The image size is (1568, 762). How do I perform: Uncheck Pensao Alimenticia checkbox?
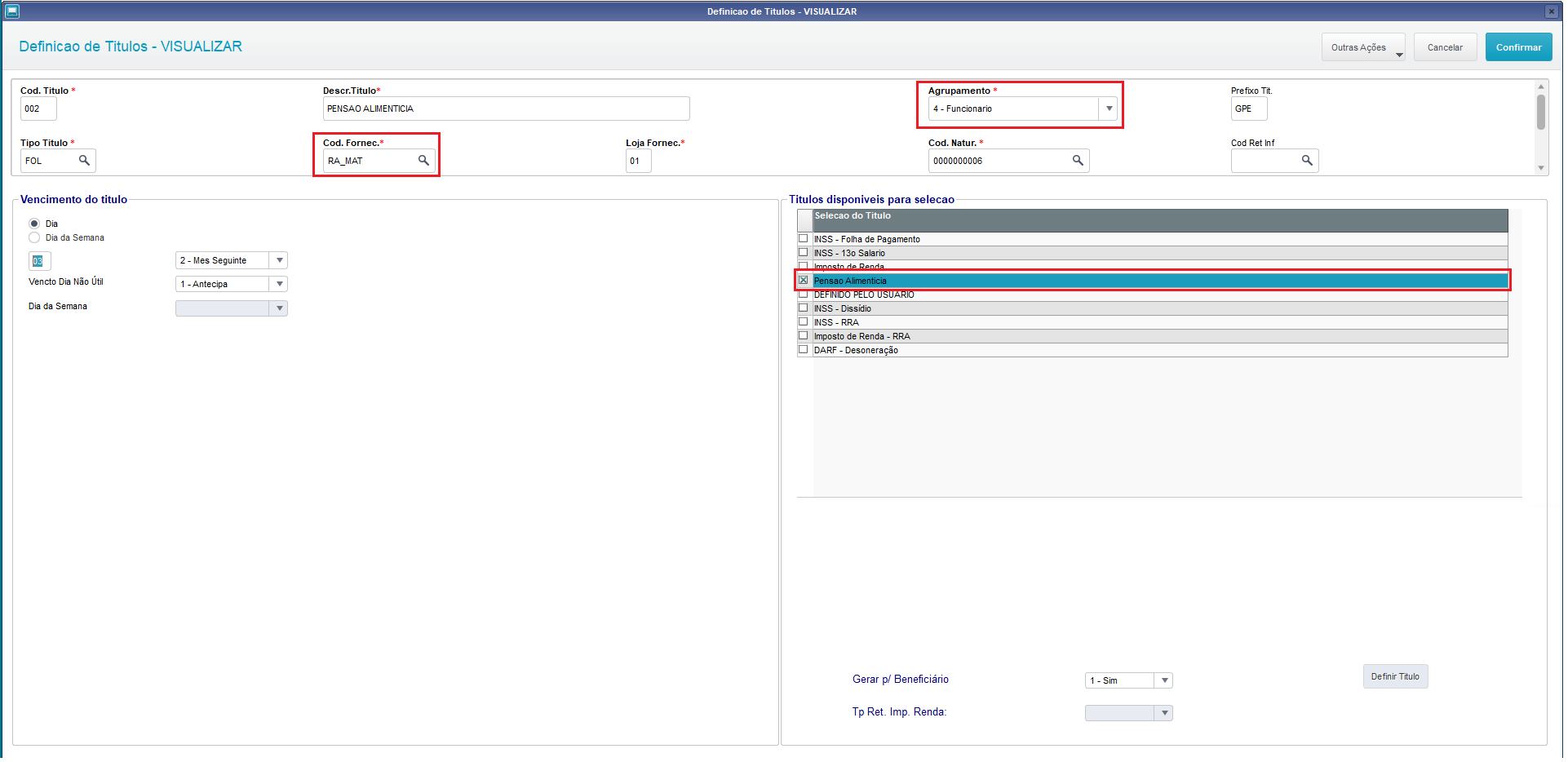point(804,280)
